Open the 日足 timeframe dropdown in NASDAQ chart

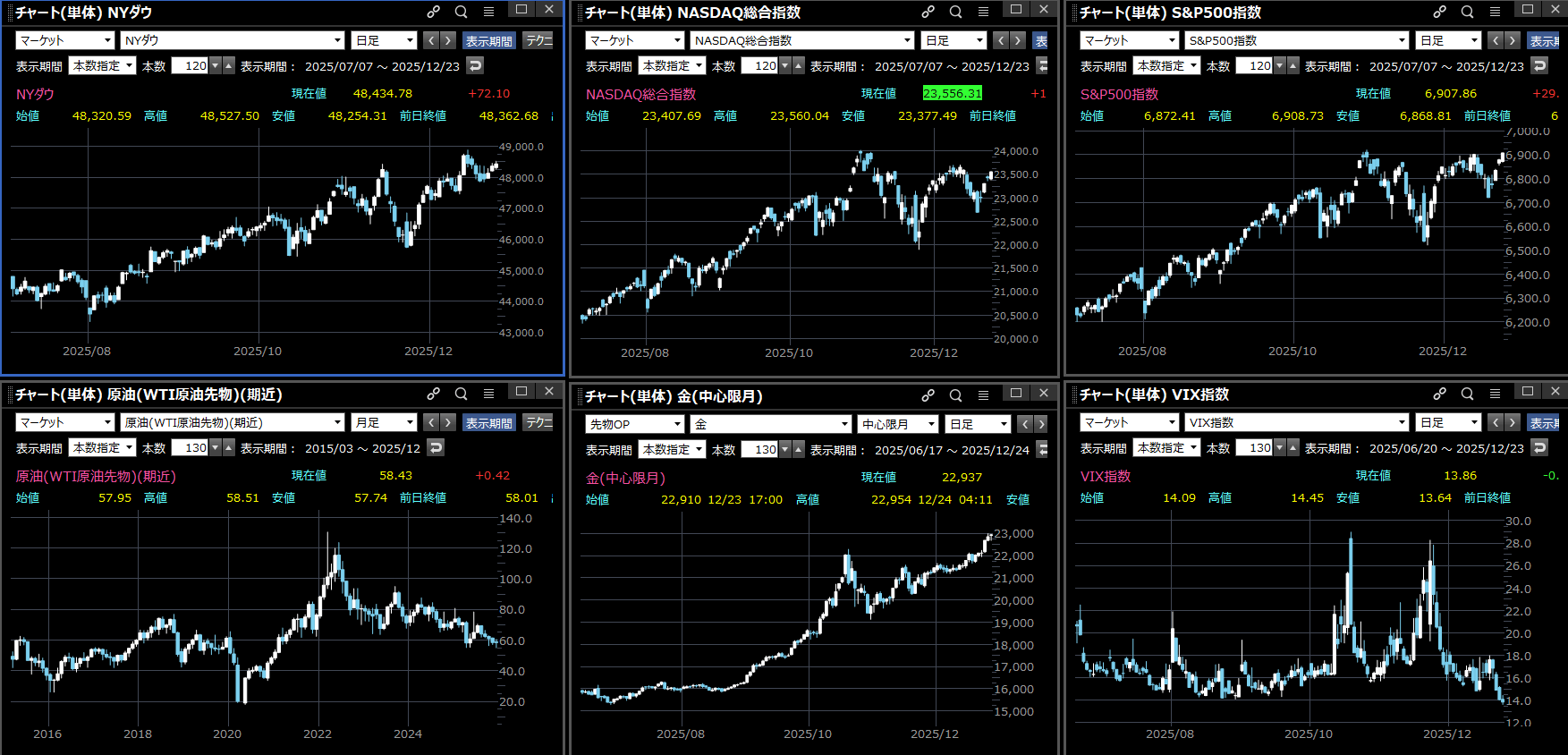click(954, 41)
